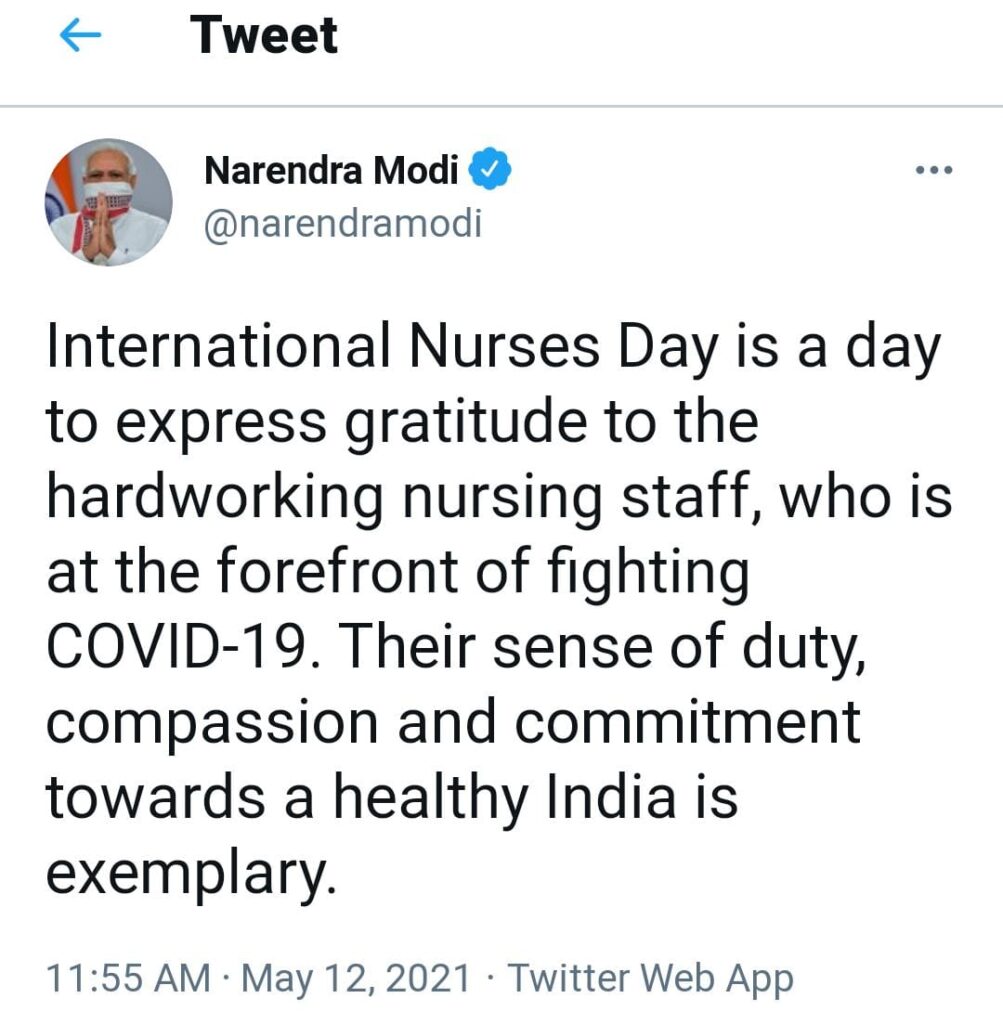The image size is (1003, 1024).
Task: Open the three-dot more options menu
Action: [x=934, y=171]
